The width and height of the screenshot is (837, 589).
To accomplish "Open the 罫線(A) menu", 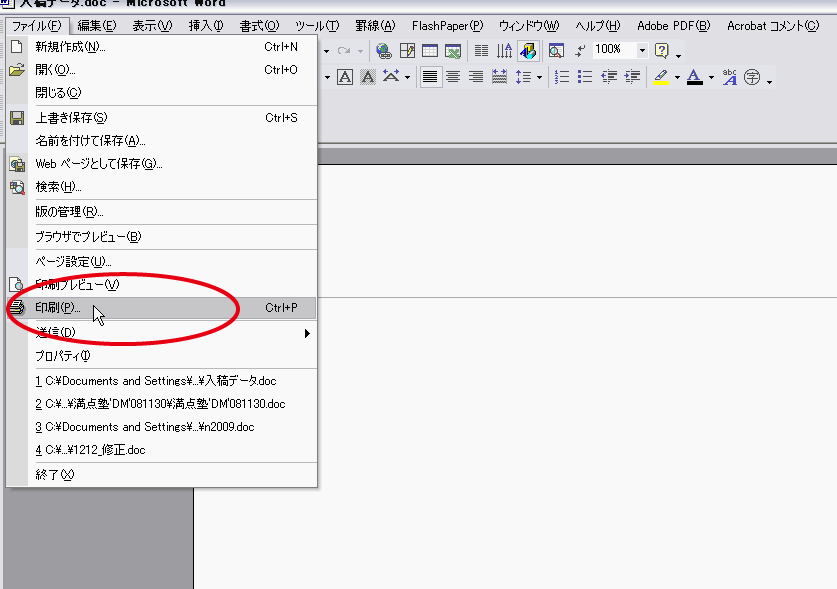I will [375, 26].
